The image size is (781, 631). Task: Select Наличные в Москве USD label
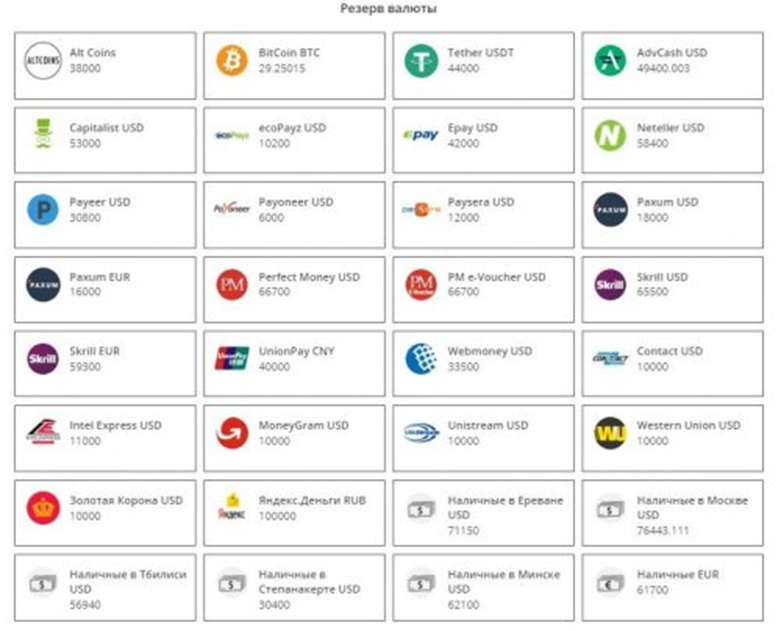tap(691, 506)
